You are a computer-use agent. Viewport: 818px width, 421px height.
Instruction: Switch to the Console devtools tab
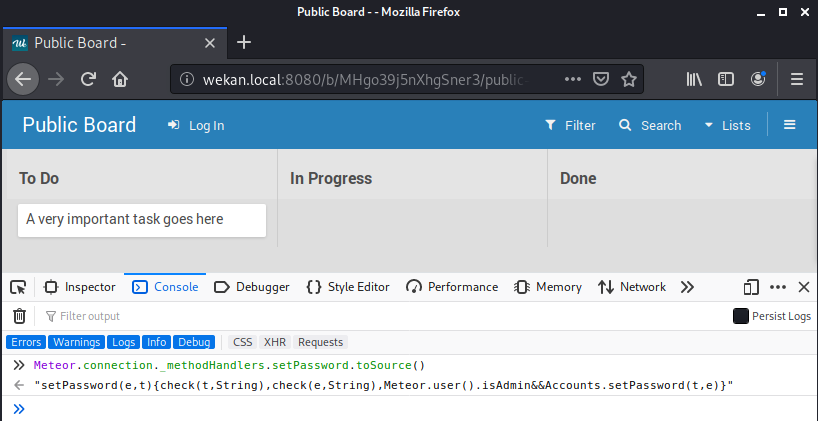165,287
